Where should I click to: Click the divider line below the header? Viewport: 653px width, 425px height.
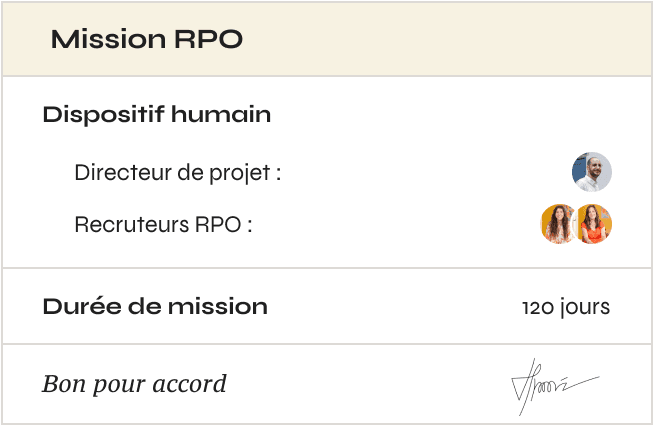coord(326,76)
